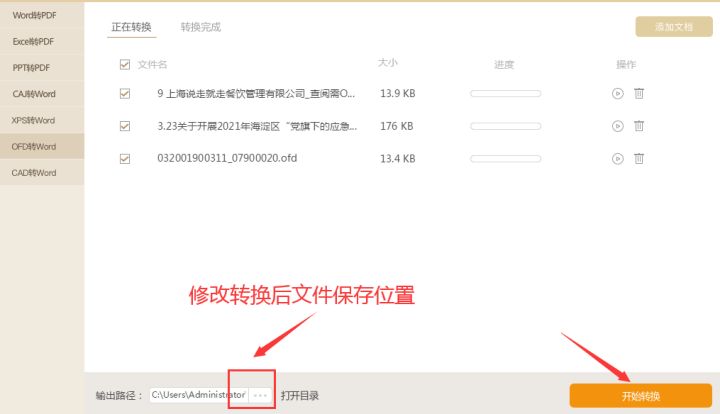Viewport: 720px width, 414px height.
Task: Start converting the 9 上海说走就走 file
Action: click(618, 94)
